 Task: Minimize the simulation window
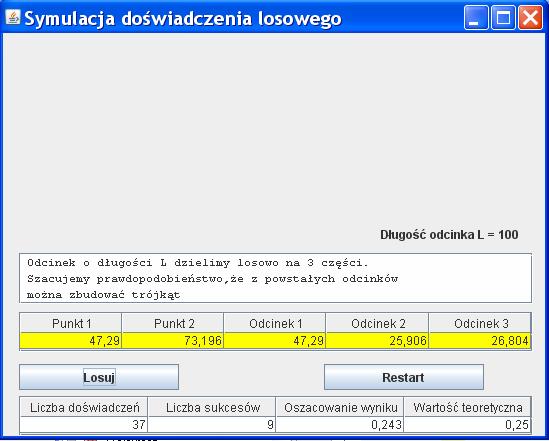point(475,17)
